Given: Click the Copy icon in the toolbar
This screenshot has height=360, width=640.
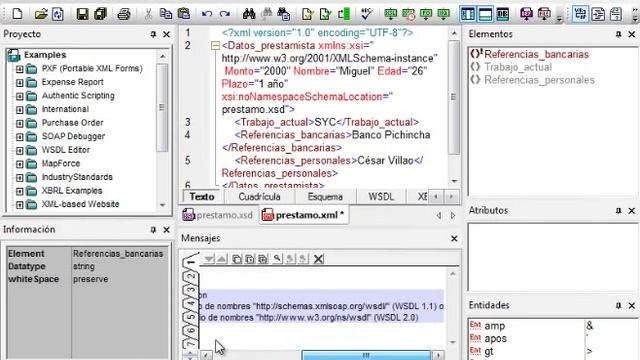Looking at the screenshot, I should tap(165, 14).
